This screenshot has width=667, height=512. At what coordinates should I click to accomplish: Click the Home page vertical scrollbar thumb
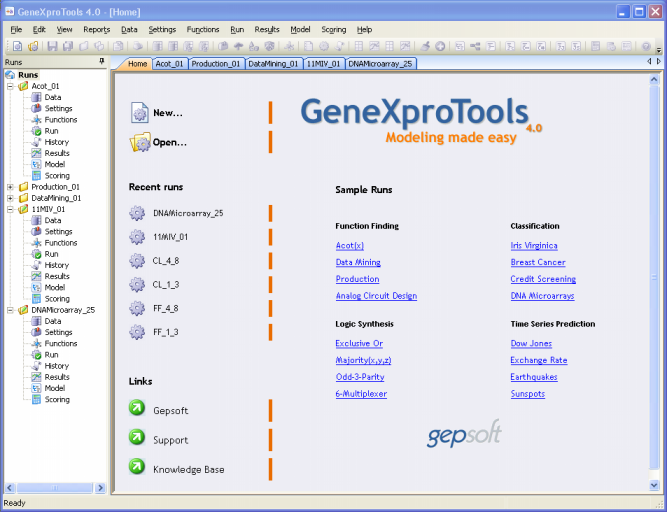point(654,277)
